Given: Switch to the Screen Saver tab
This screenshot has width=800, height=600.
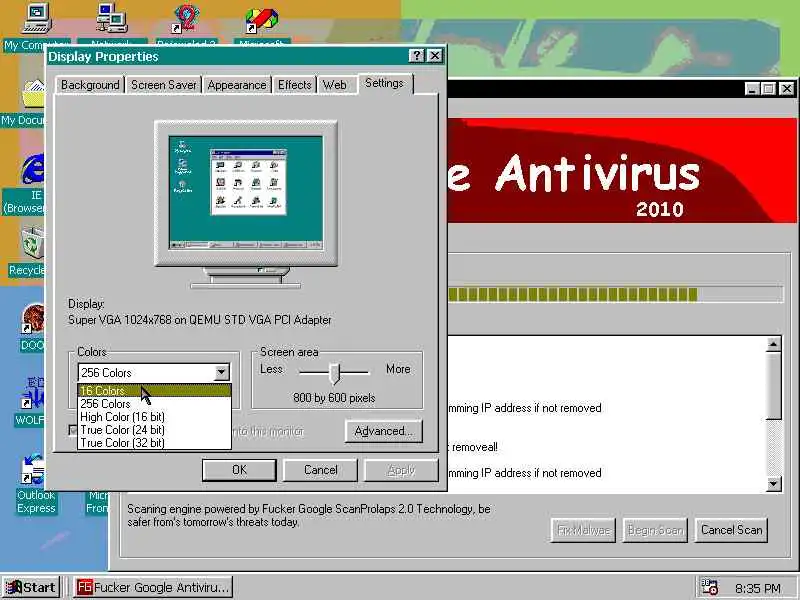Looking at the screenshot, I should pos(163,85).
